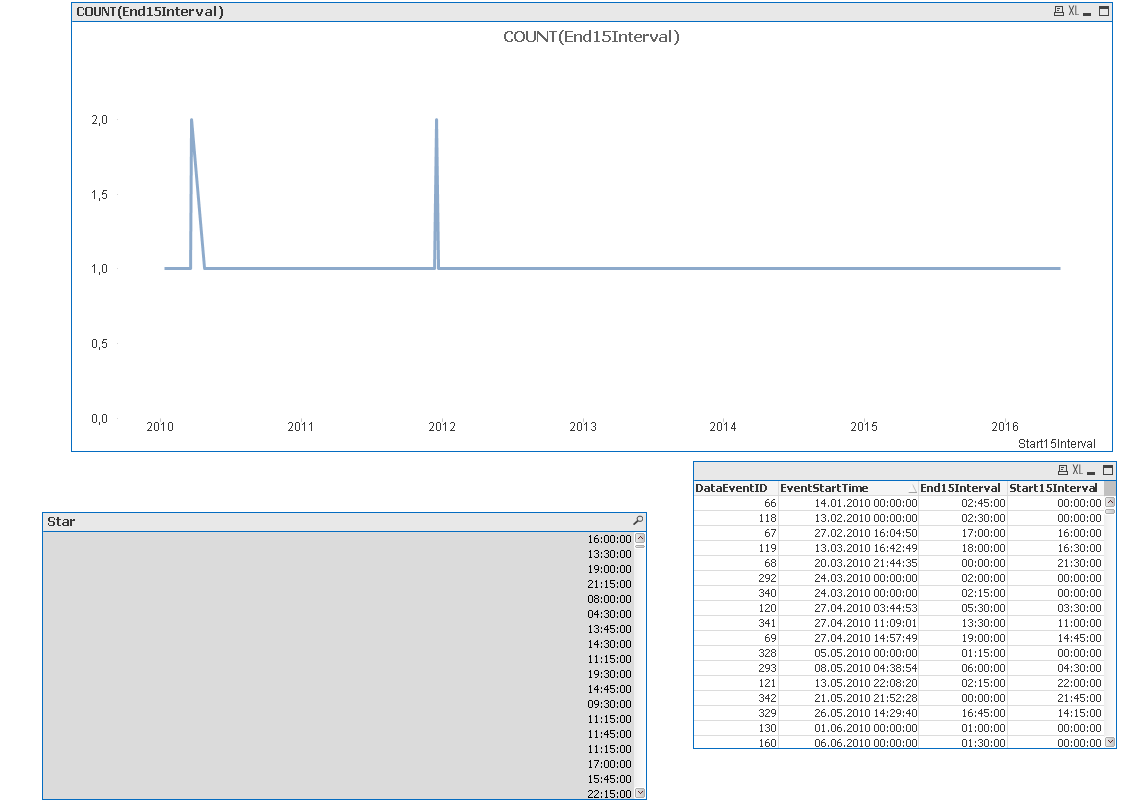This screenshot has width=1122, height=807.
Task: Select 19:30:00 in the Star list
Action: coord(338,675)
